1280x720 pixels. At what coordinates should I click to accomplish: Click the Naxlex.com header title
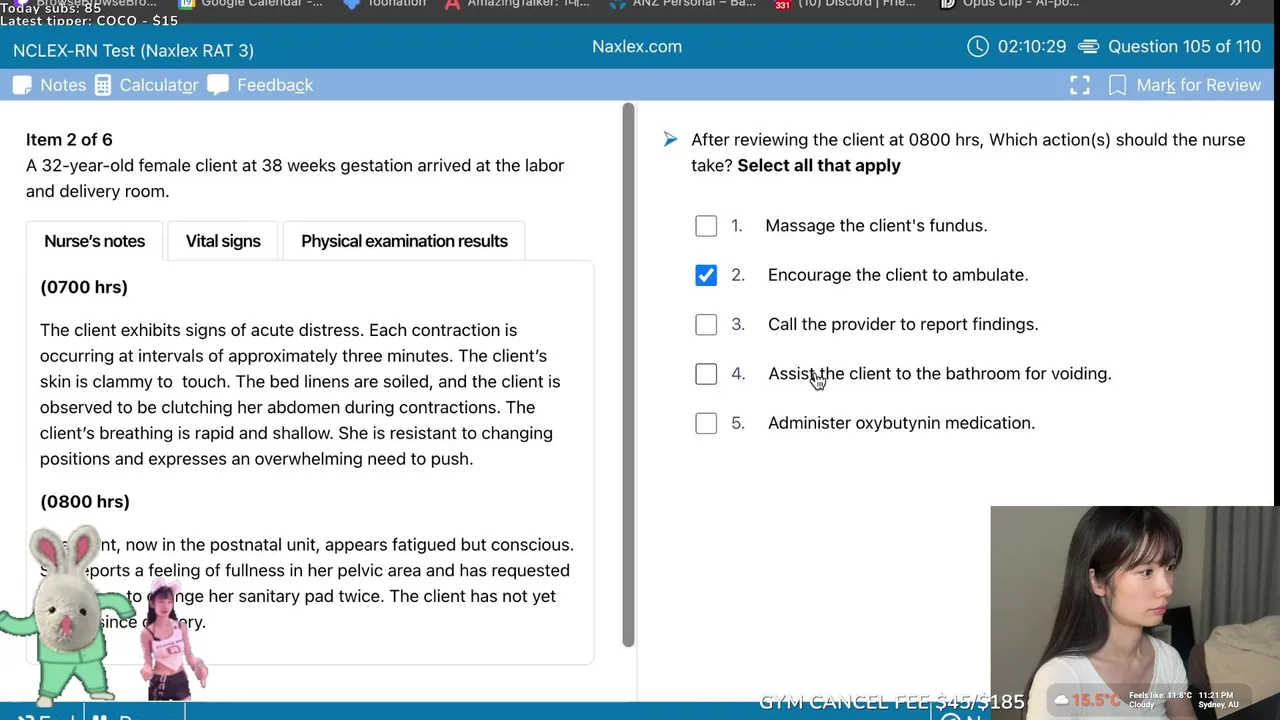(637, 46)
